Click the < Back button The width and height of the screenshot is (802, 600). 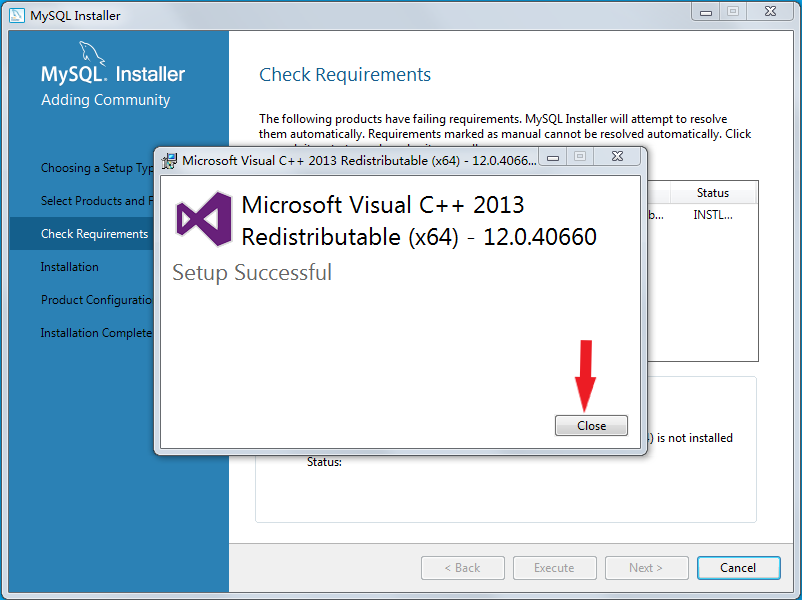[x=463, y=568]
